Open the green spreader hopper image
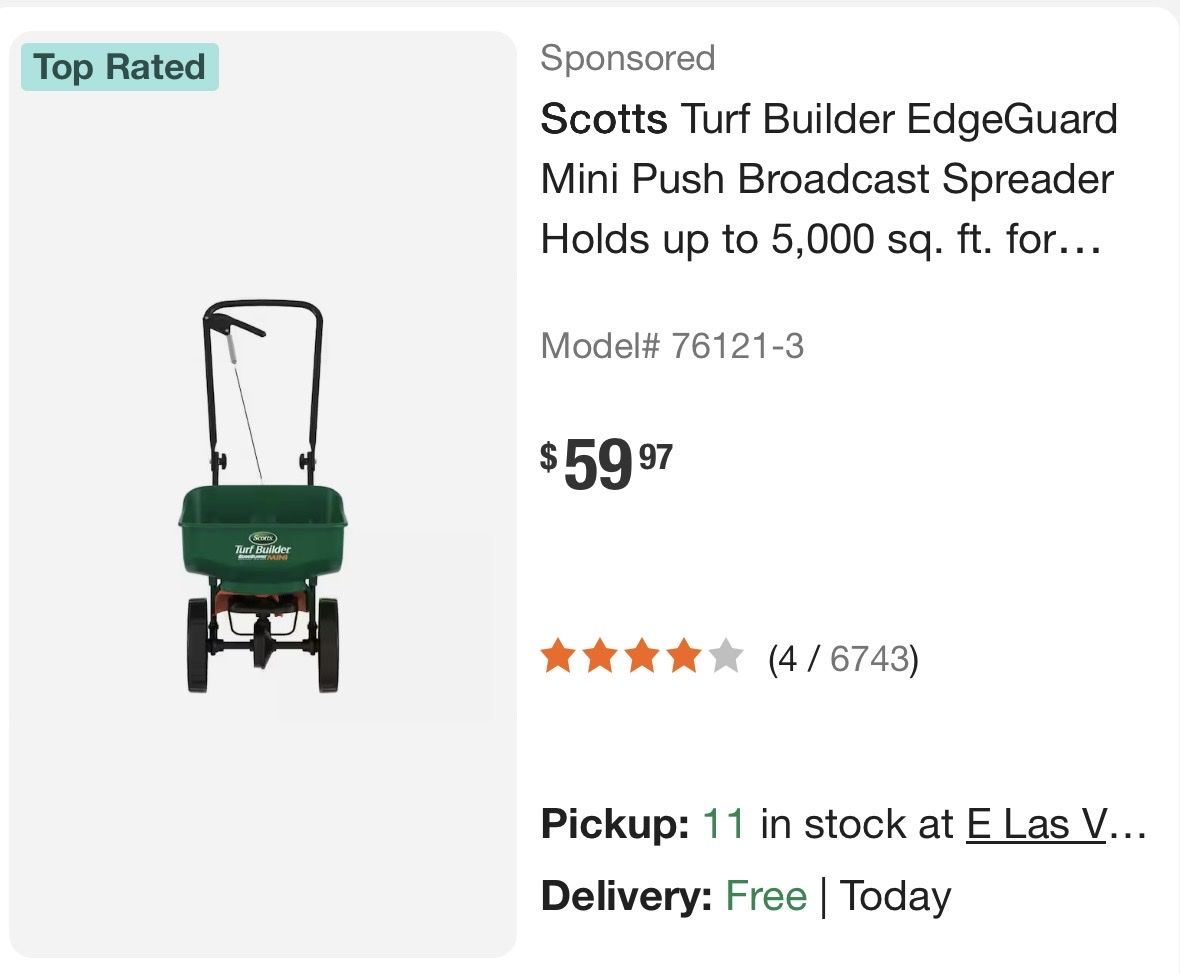 pos(265,523)
